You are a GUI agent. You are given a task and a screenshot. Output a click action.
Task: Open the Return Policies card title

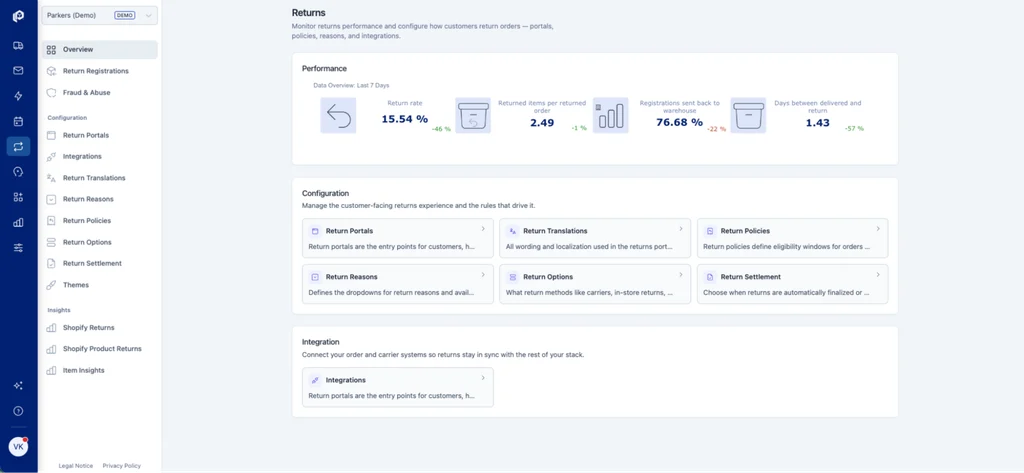point(745,231)
